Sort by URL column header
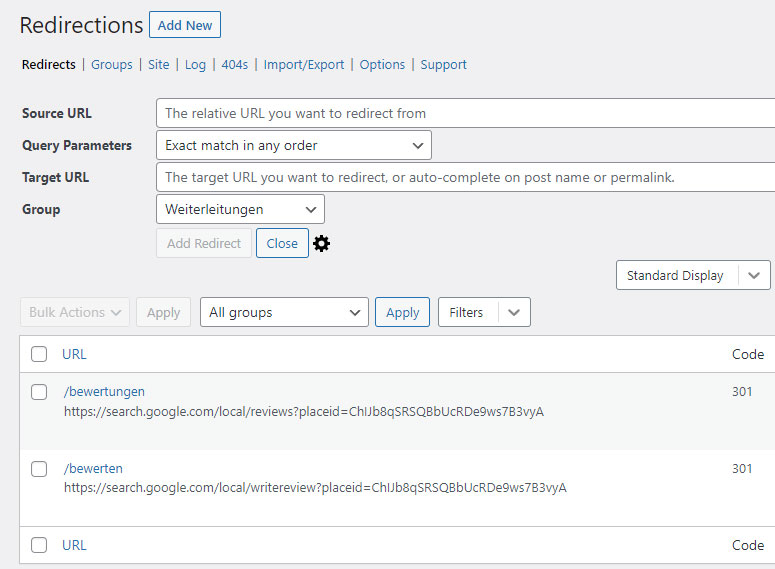This screenshot has height=569, width=775. (x=74, y=354)
